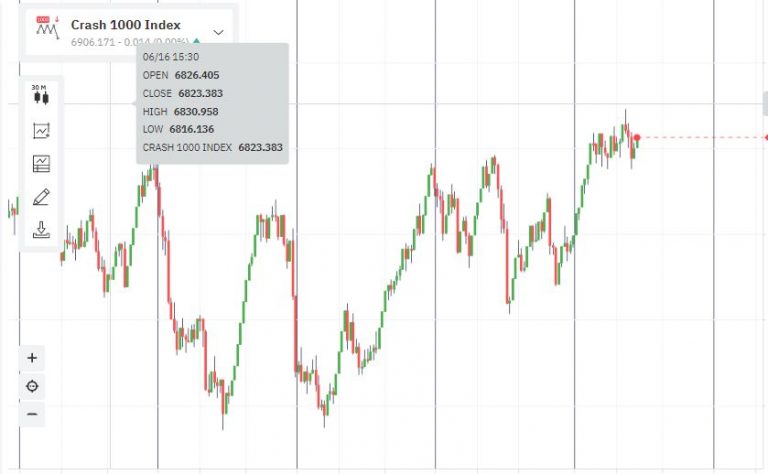Zoom out with the minus button

point(32,414)
